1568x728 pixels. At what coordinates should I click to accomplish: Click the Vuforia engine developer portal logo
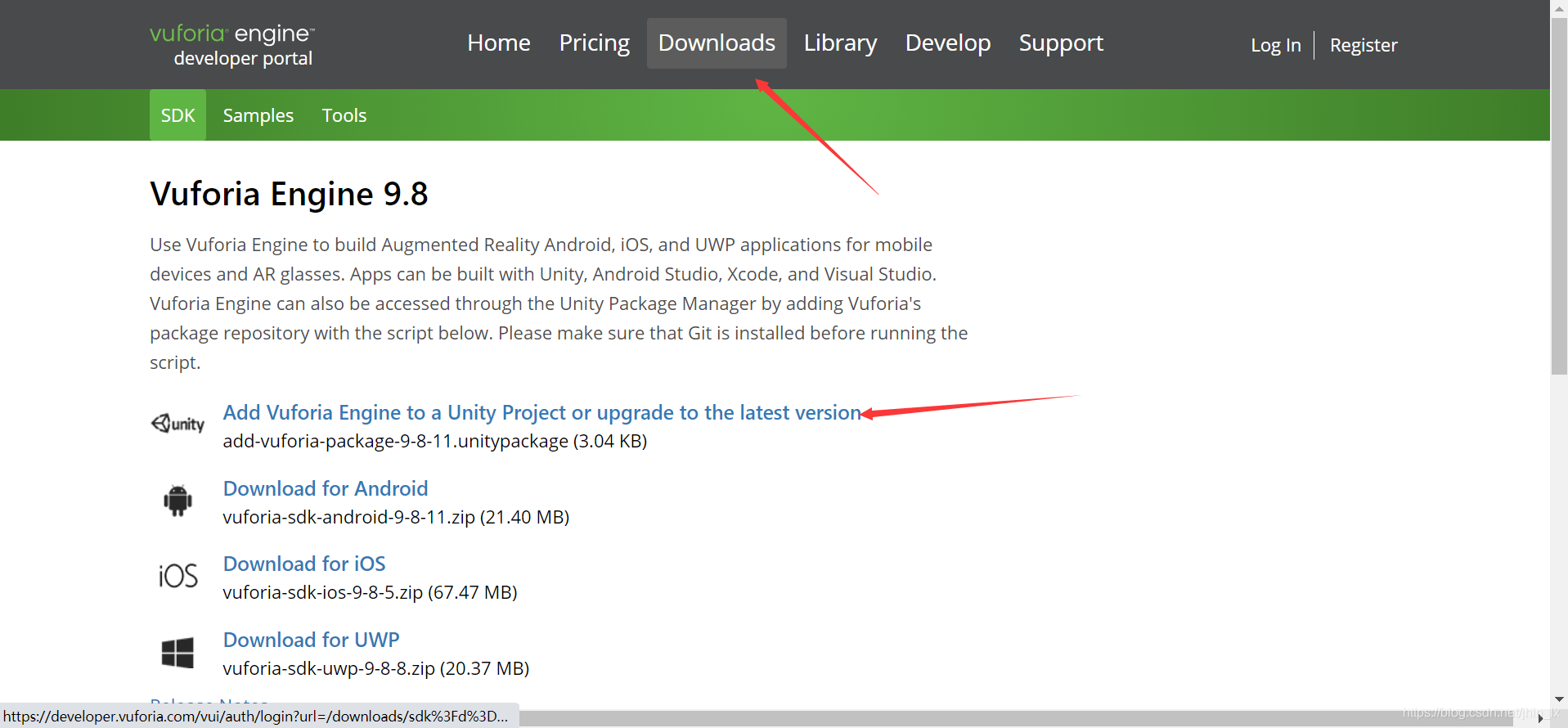[x=232, y=45]
